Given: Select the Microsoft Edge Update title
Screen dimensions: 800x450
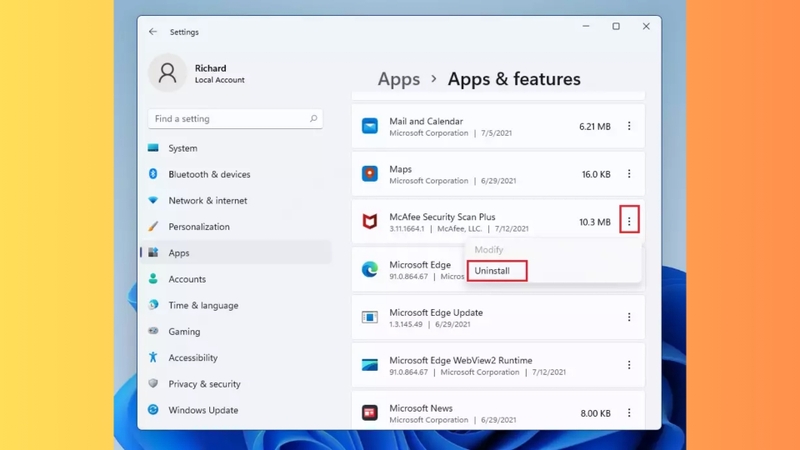Looking at the screenshot, I should click(436, 312).
